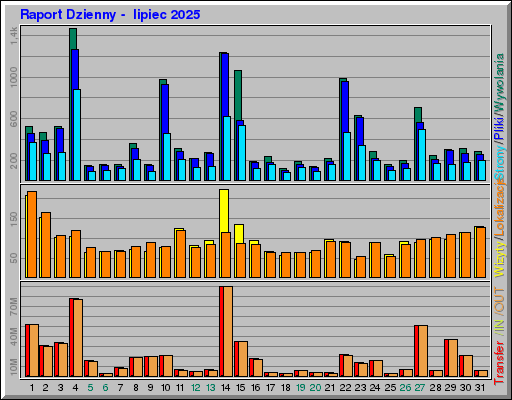Click the '/OUT' legend label
The image size is (512, 400).
(500, 301)
